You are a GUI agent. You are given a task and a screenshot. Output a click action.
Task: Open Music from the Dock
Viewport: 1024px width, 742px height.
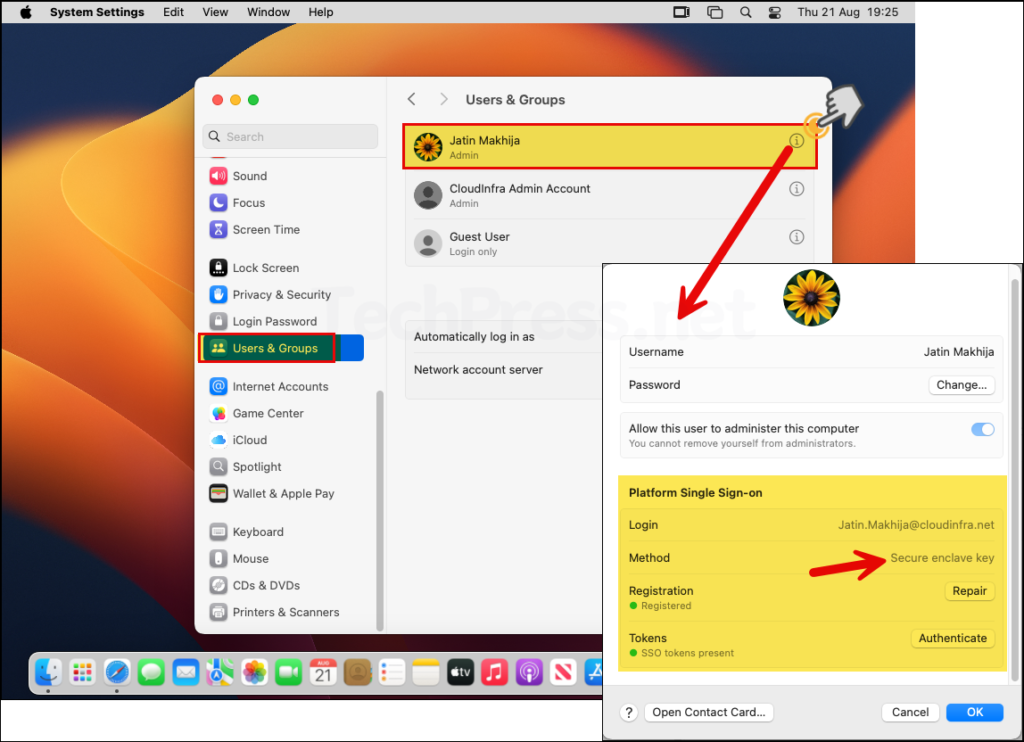494,672
